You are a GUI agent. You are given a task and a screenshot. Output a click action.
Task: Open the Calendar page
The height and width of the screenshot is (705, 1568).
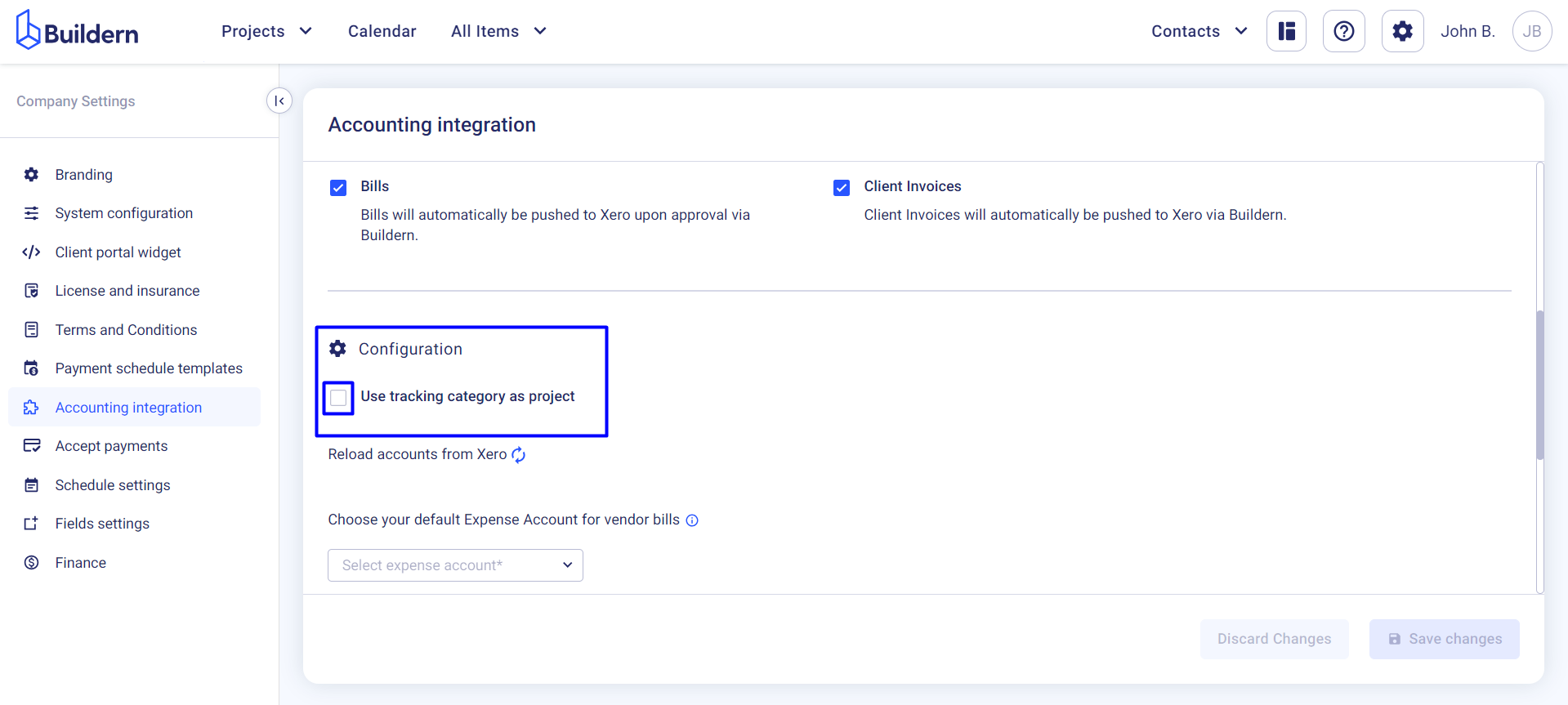click(x=382, y=31)
